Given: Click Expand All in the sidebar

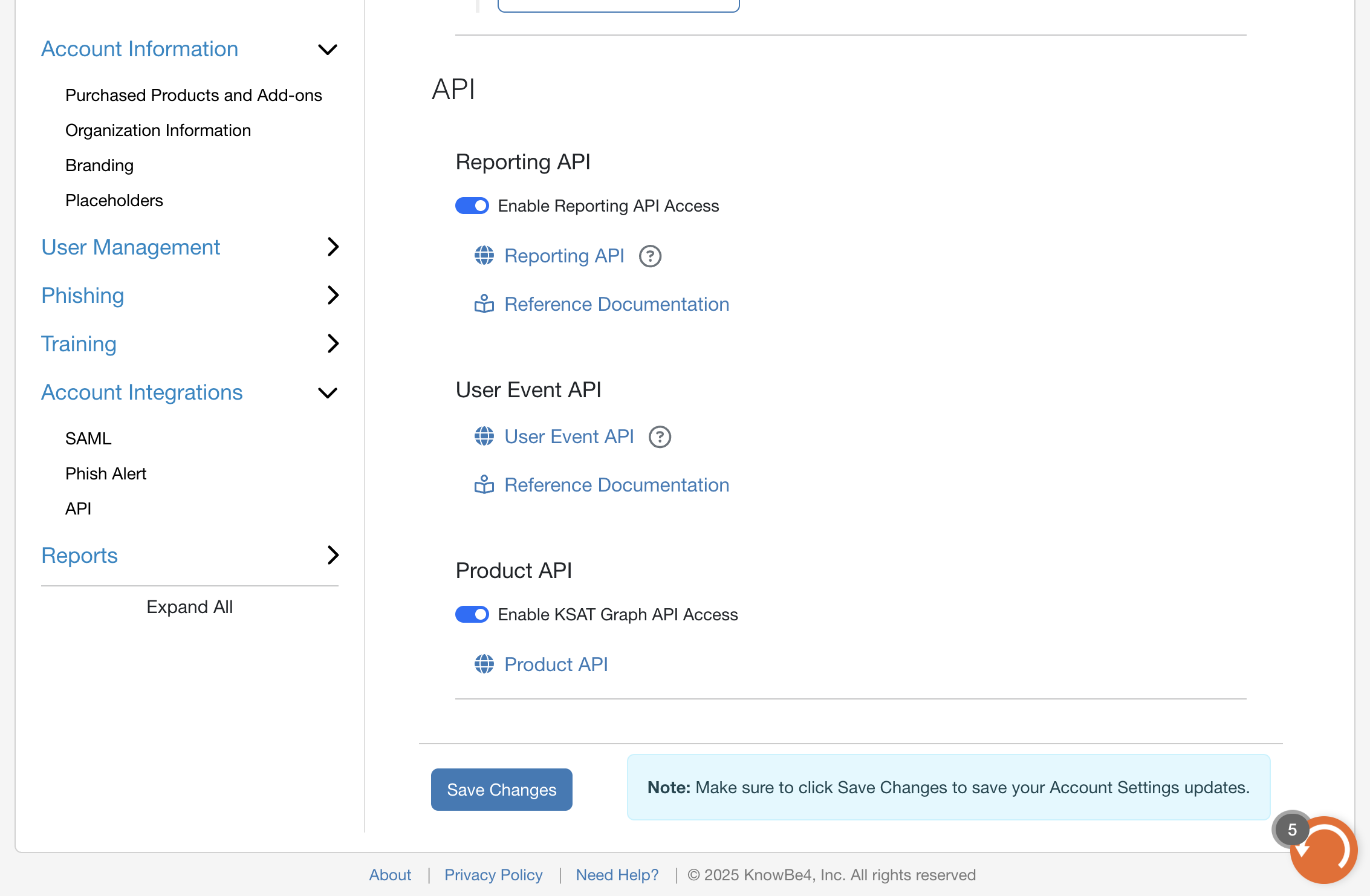Looking at the screenshot, I should [189, 606].
